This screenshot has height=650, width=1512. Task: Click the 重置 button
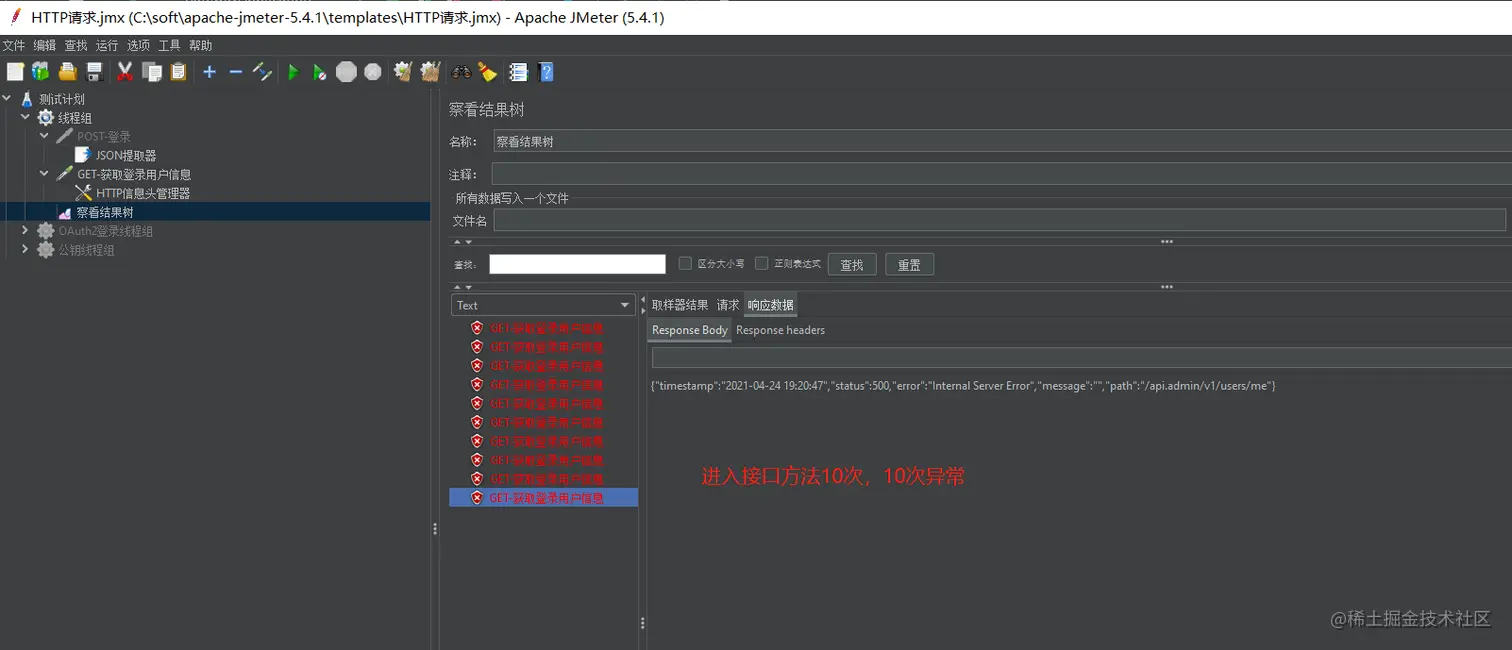tap(909, 264)
